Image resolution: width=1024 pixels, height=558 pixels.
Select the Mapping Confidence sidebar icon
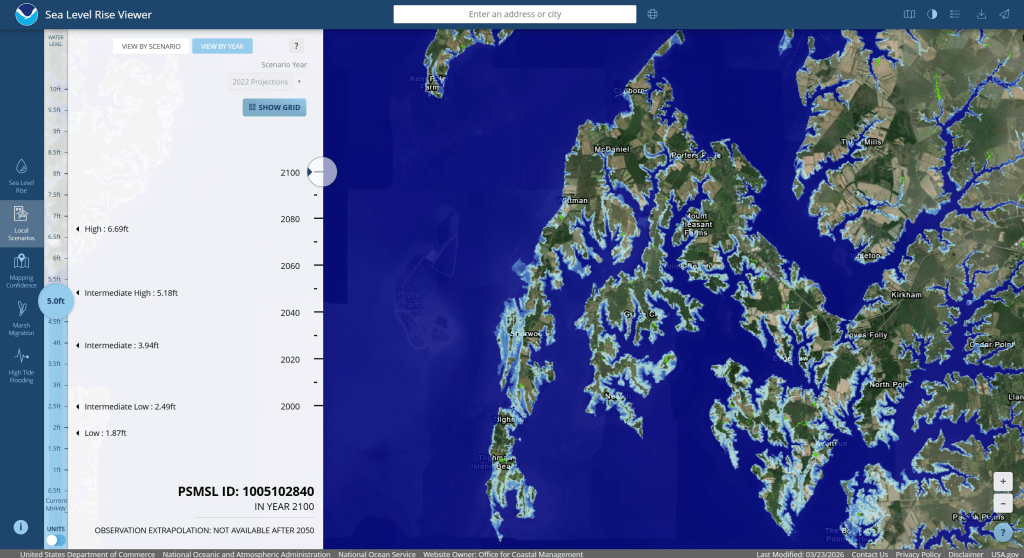tap(21, 268)
